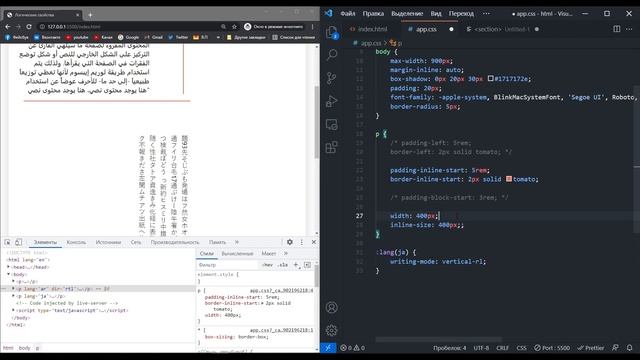The image size is (640, 360).
Task: Open the Manage gear in VS Code
Action: point(332,330)
